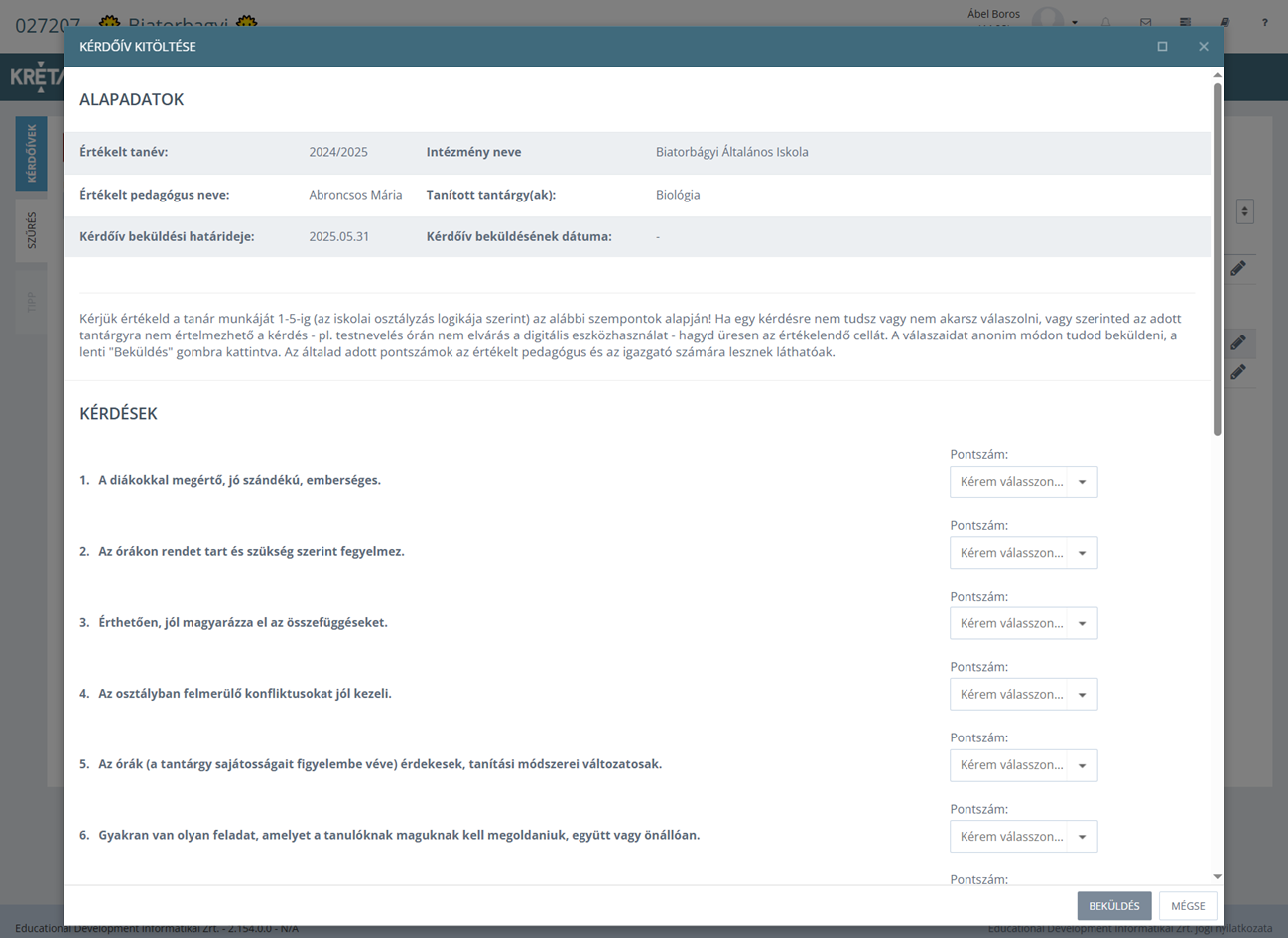Click question 2 text about rendet tart
1288x938 pixels.
pos(251,551)
